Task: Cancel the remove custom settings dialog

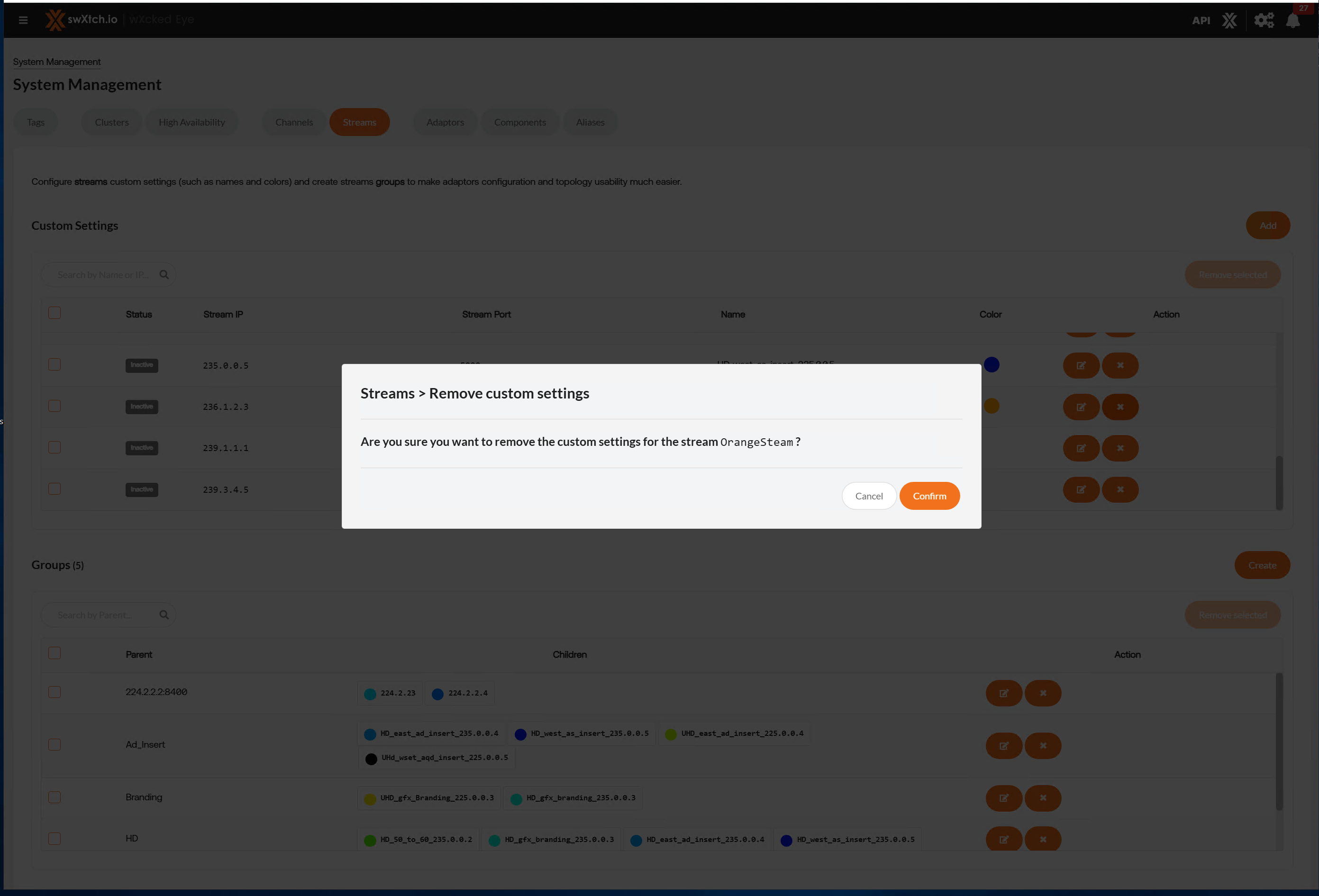Action: click(x=868, y=496)
